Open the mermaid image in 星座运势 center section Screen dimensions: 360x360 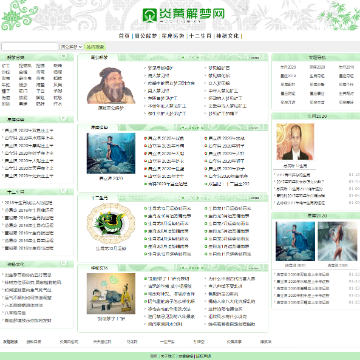point(111,153)
